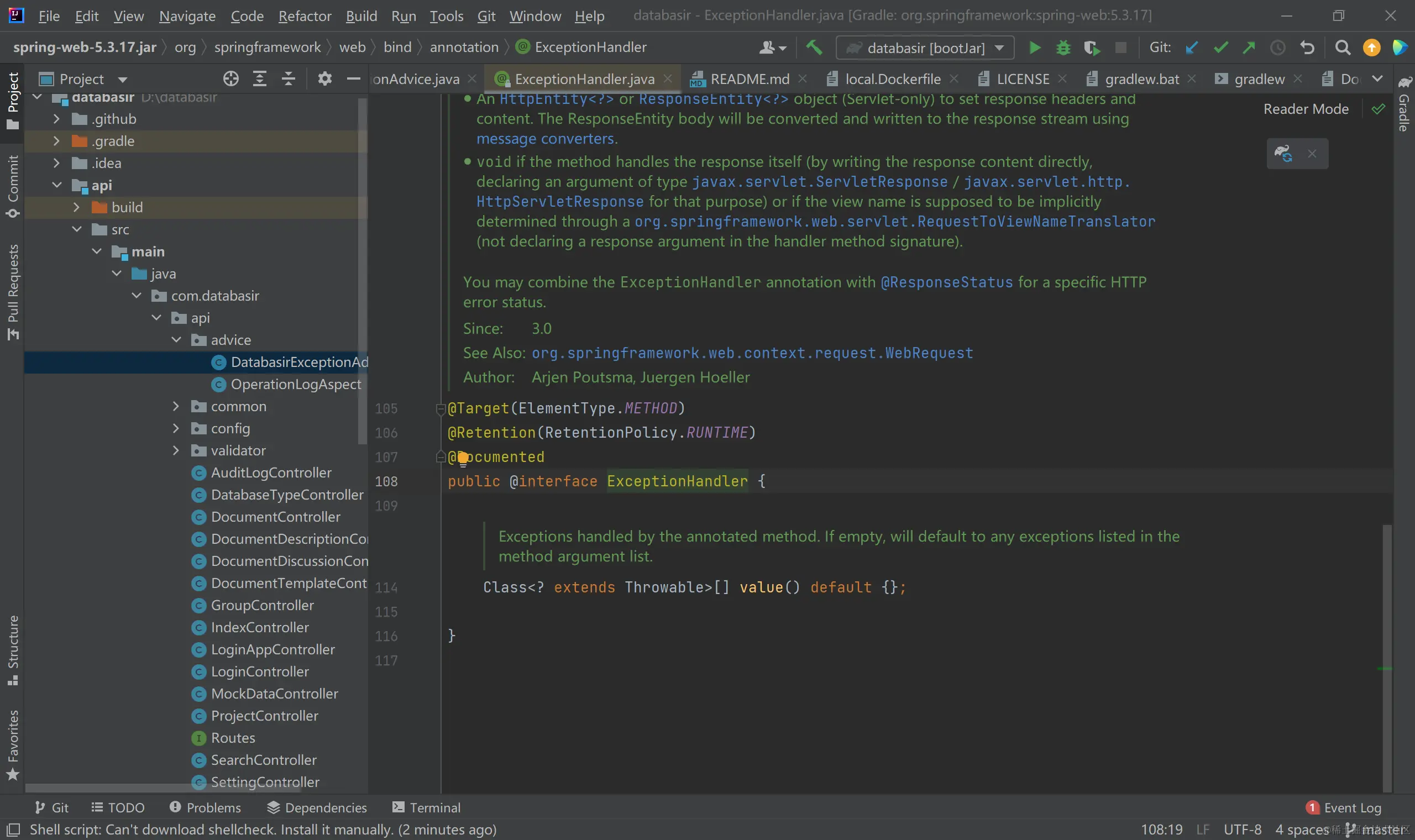Open Project panel settings gear

pyautogui.click(x=324, y=78)
